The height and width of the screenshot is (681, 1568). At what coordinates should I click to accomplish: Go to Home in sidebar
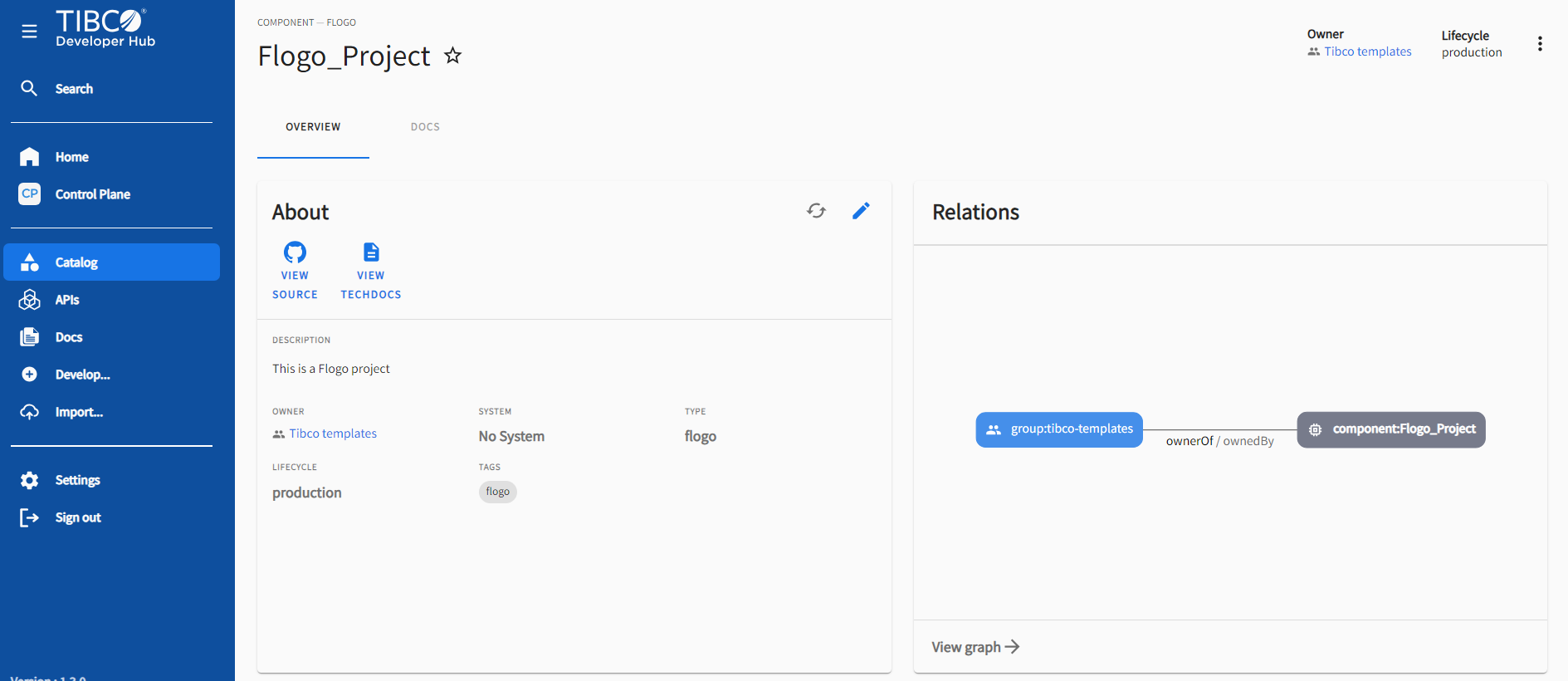pyautogui.click(x=71, y=157)
